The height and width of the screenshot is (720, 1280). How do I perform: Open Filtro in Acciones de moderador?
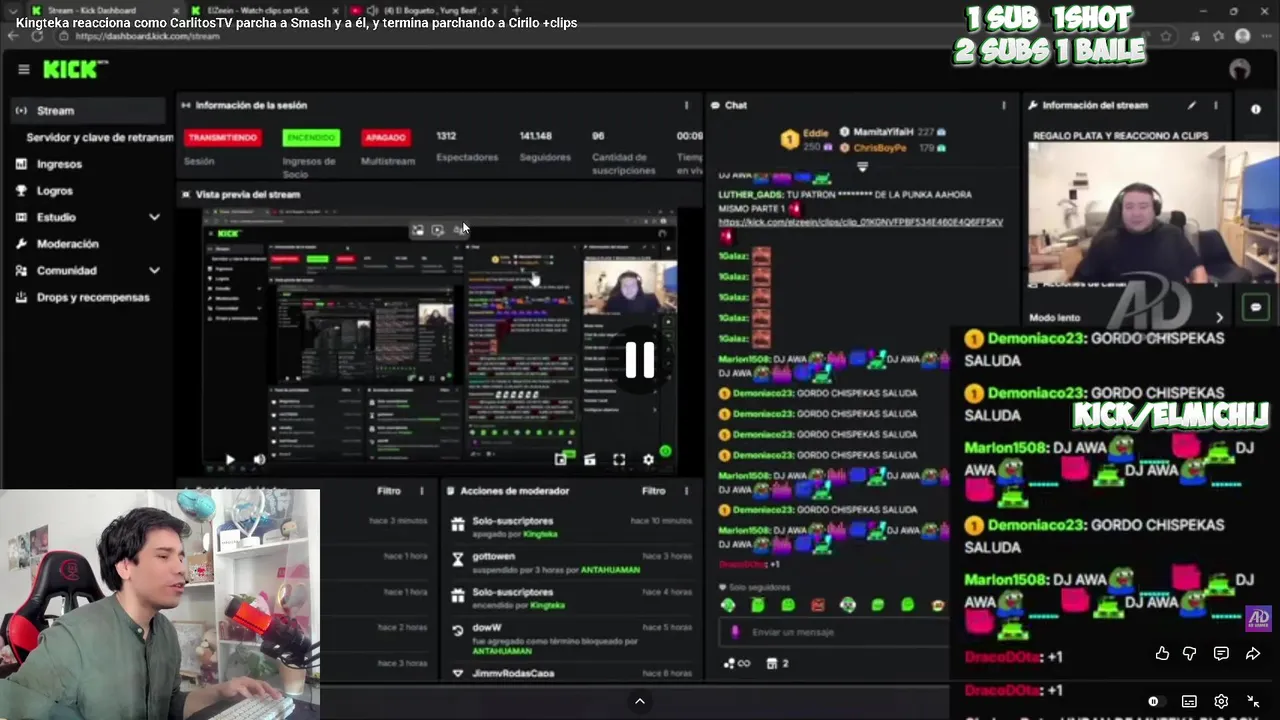[x=654, y=491]
